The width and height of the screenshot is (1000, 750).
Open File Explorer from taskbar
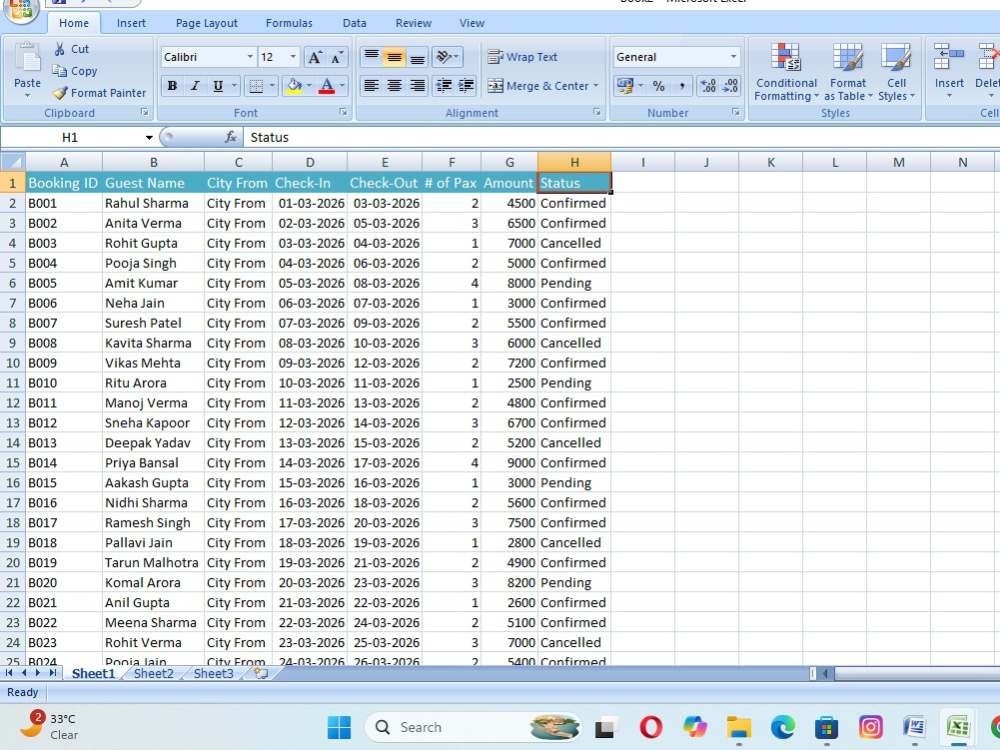739,727
